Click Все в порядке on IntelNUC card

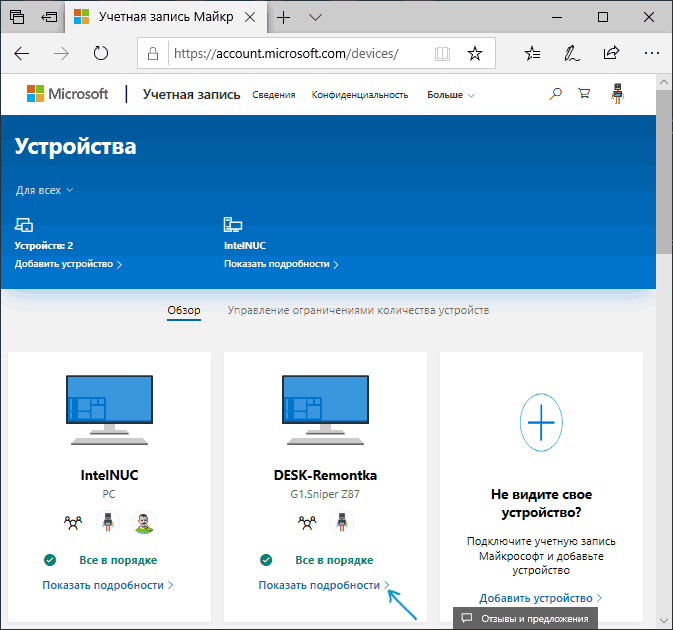[118, 560]
